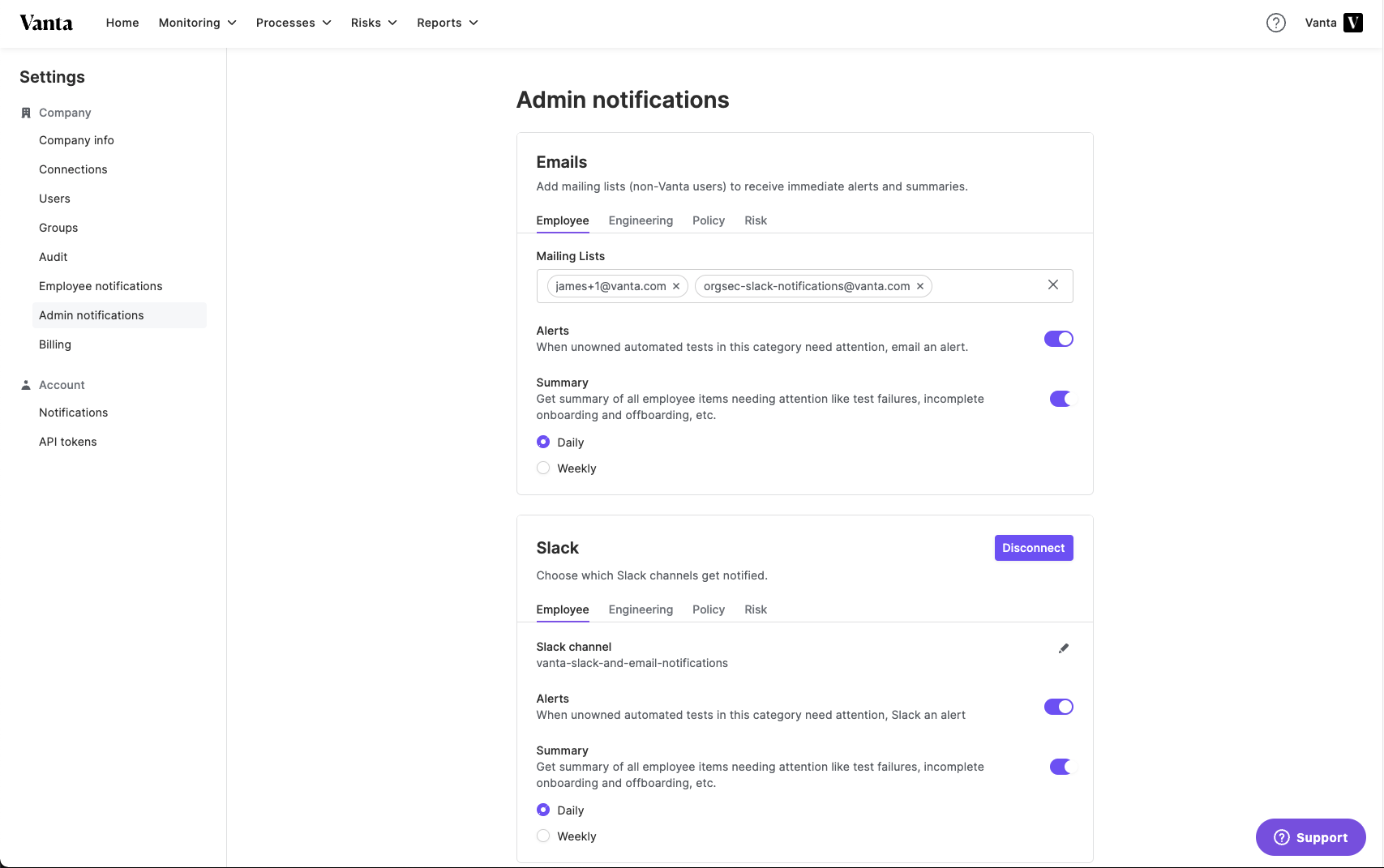
Task: Toggle Slack Summary switch
Action: 1060,767
